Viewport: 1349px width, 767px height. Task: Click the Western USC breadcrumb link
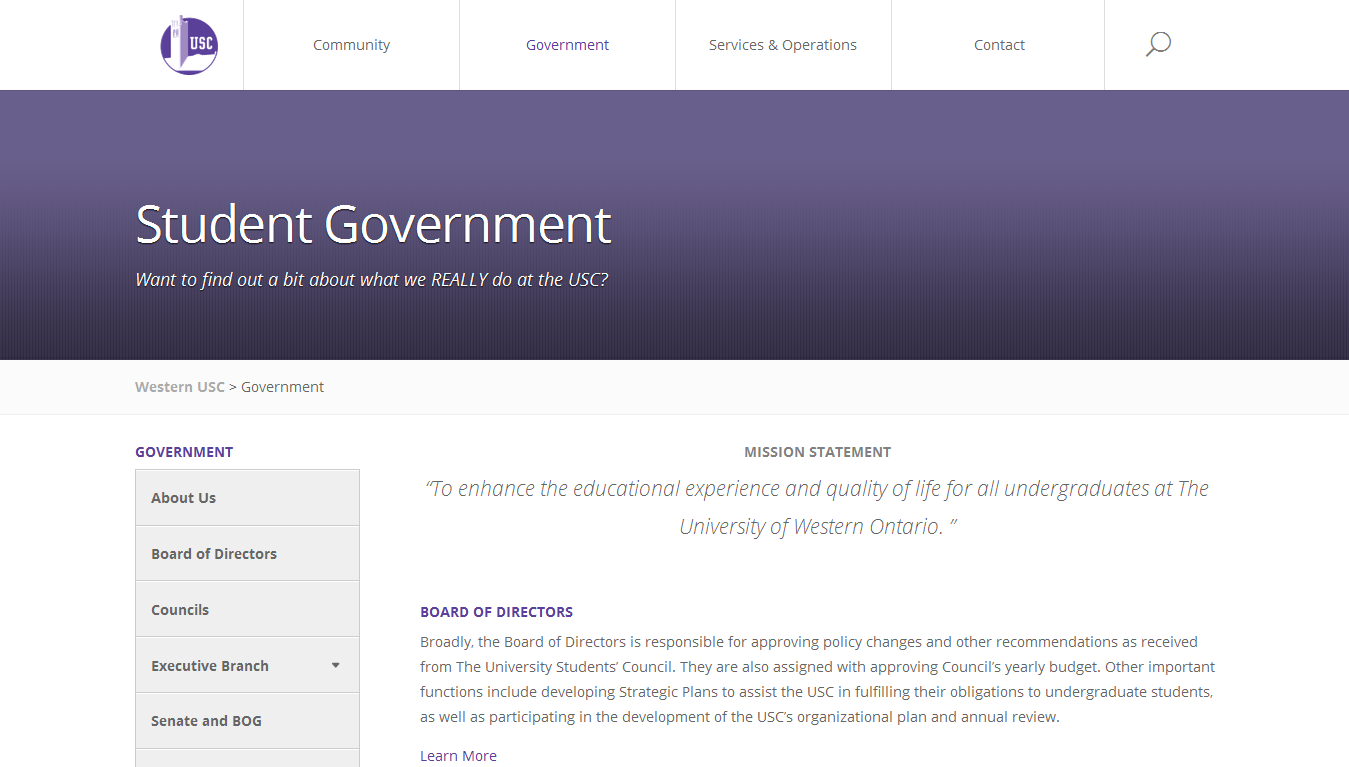point(180,387)
